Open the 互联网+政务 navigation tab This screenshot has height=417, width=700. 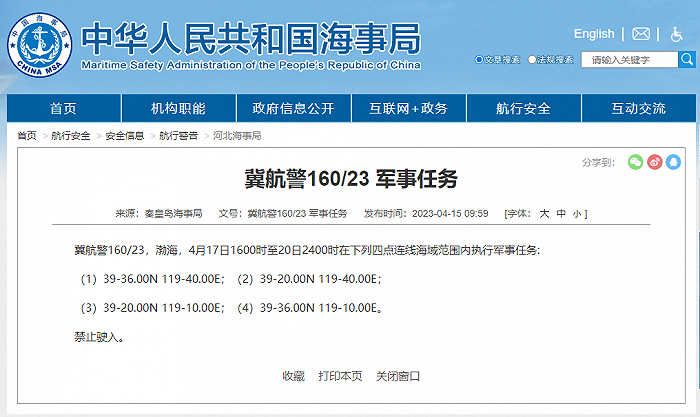point(409,108)
